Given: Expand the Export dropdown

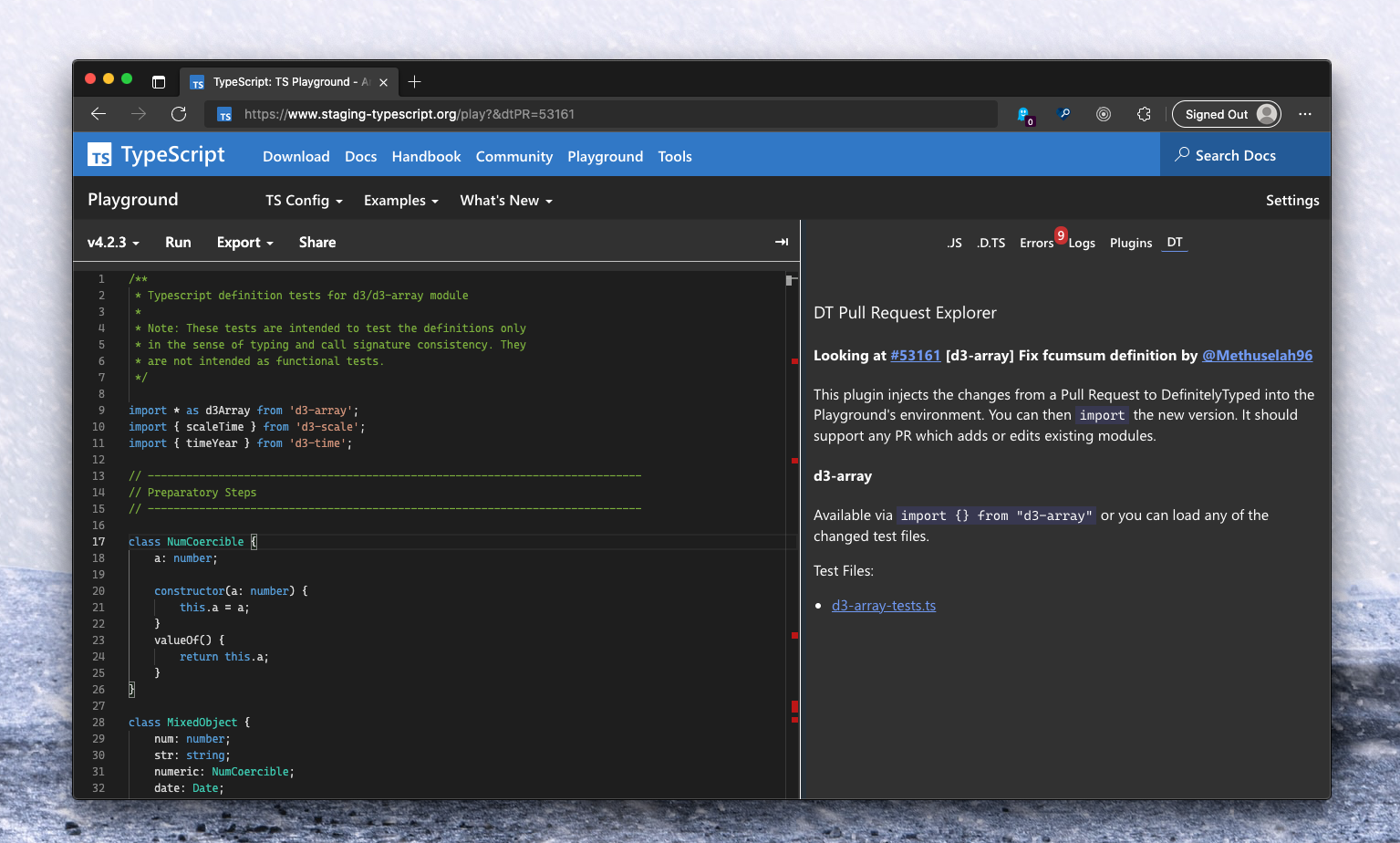Looking at the screenshot, I should click(245, 242).
